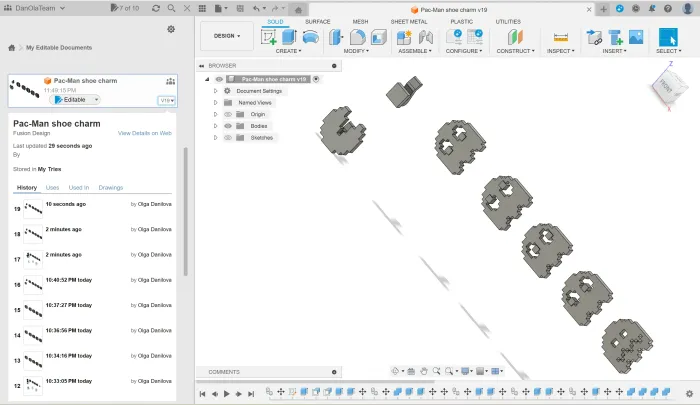
Task: Click the Editable button on file card
Action: click(76, 99)
